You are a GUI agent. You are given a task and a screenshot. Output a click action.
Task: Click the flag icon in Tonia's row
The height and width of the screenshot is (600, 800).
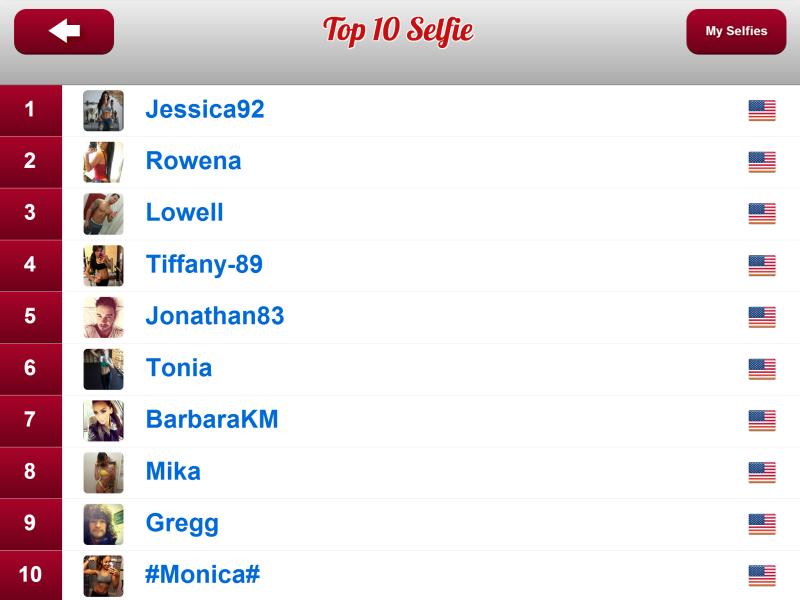point(762,369)
